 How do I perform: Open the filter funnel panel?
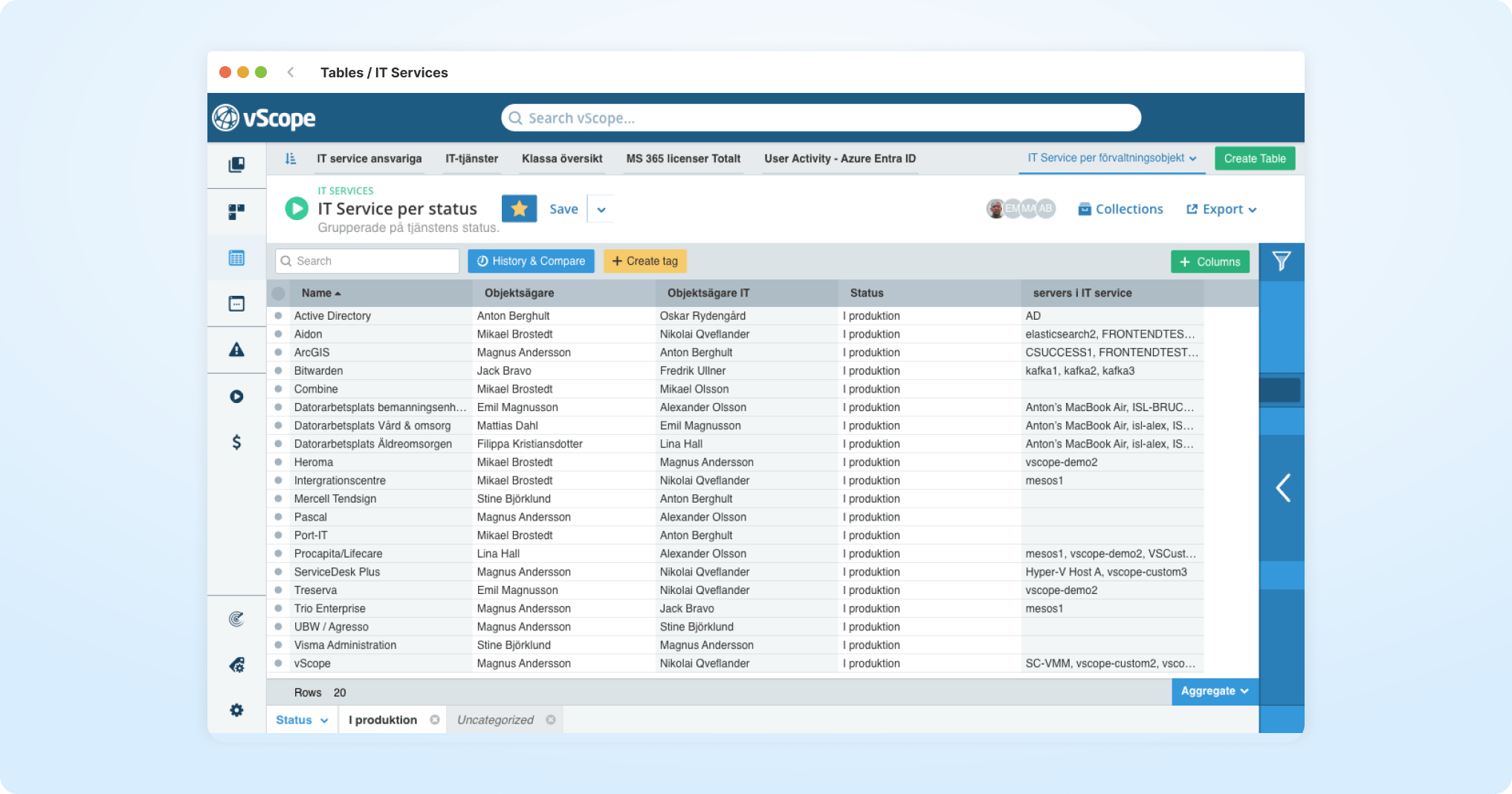[x=1281, y=261]
